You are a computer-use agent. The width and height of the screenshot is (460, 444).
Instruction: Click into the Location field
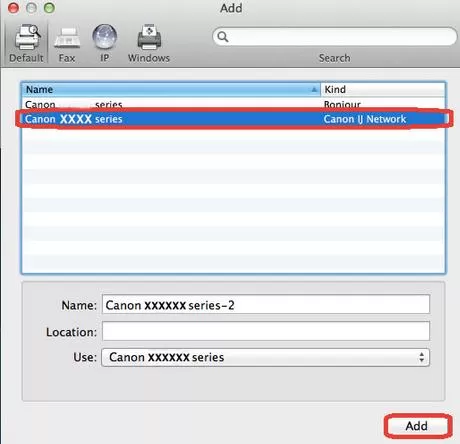[266, 331]
